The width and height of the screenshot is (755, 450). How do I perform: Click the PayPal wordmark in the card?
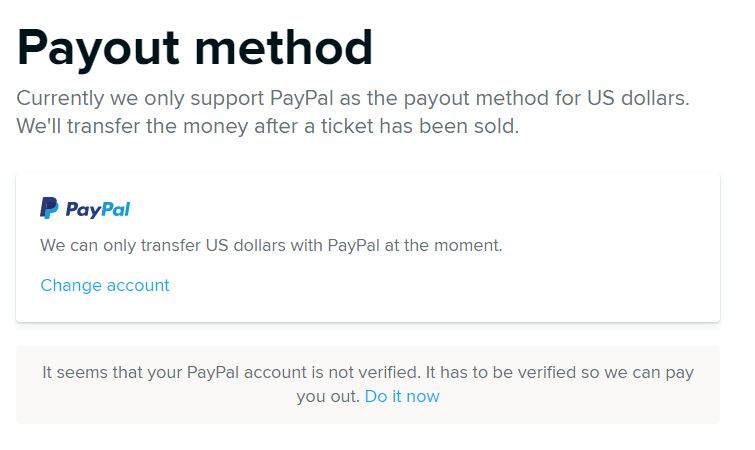[x=98, y=209]
